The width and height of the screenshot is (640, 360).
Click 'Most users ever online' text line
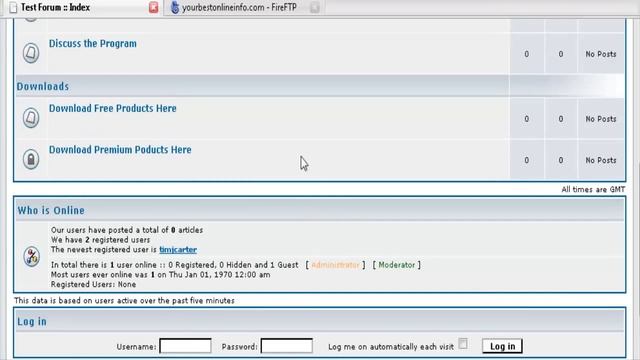160,275
